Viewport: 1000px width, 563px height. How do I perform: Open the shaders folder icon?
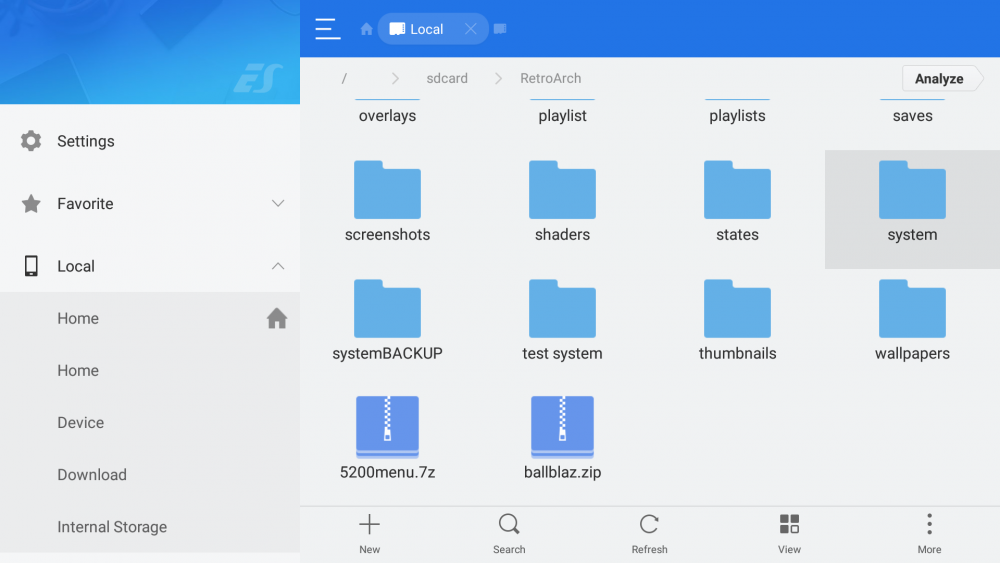[562, 189]
